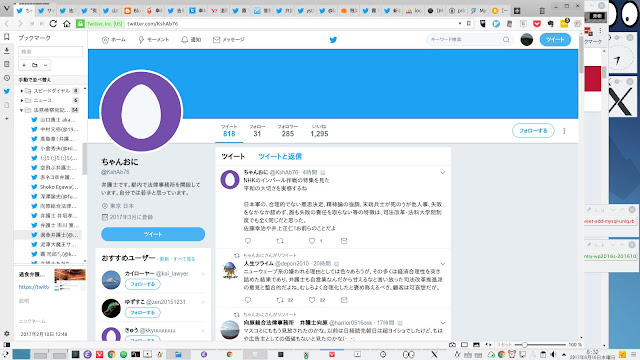
Task: Open Twitter web panel in sidebar
Action: pos(7,91)
